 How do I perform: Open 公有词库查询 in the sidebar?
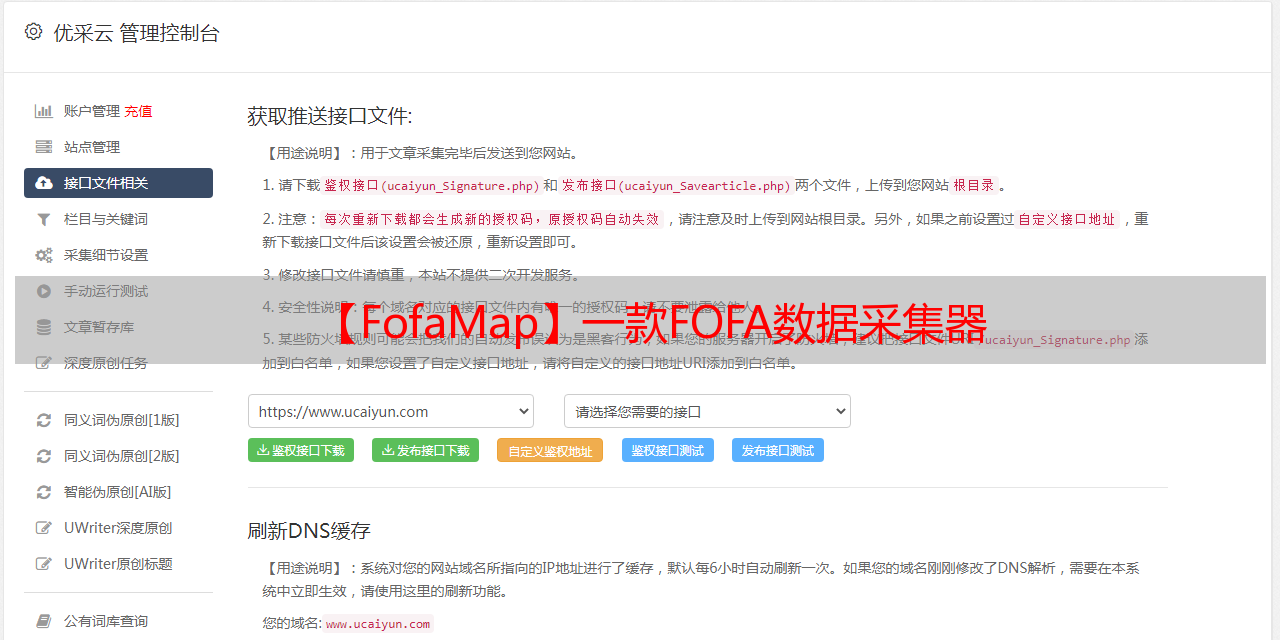(x=106, y=621)
